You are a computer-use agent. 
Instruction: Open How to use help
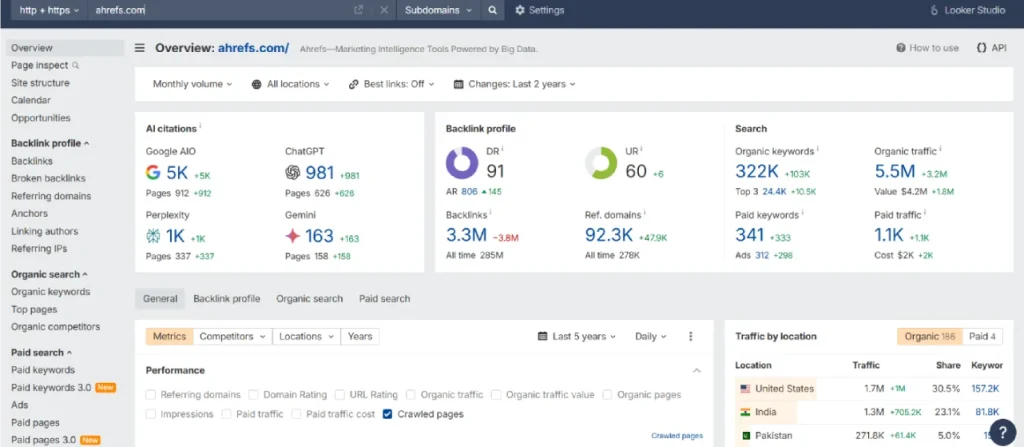[927, 48]
